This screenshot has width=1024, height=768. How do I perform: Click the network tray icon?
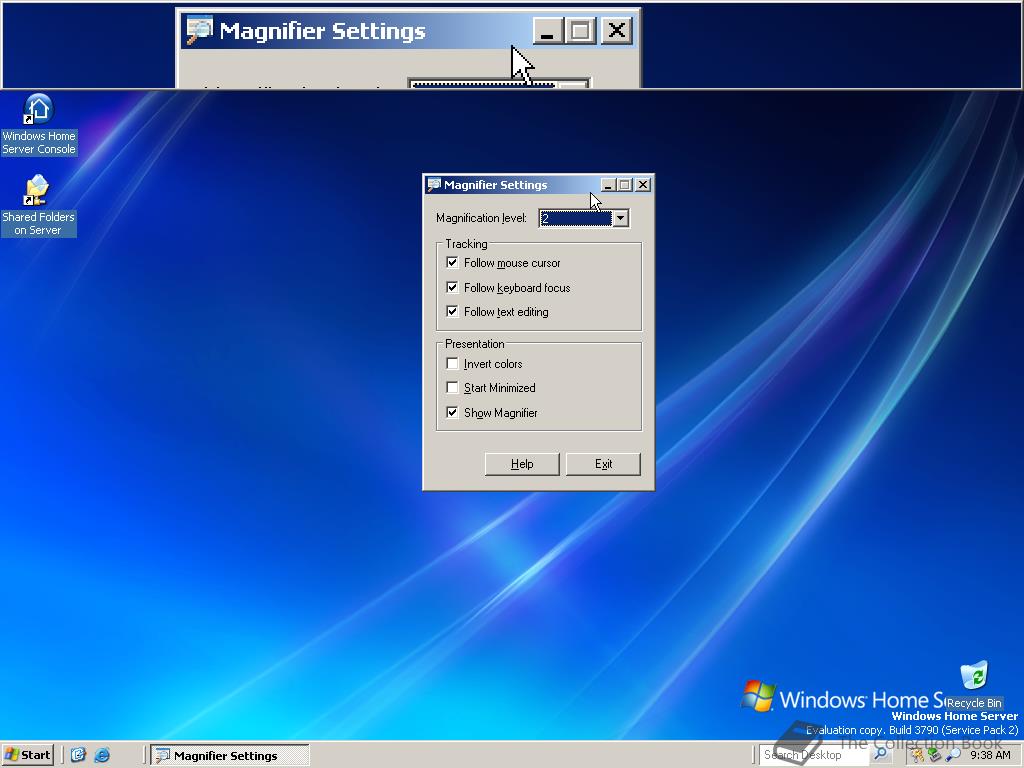(x=935, y=755)
